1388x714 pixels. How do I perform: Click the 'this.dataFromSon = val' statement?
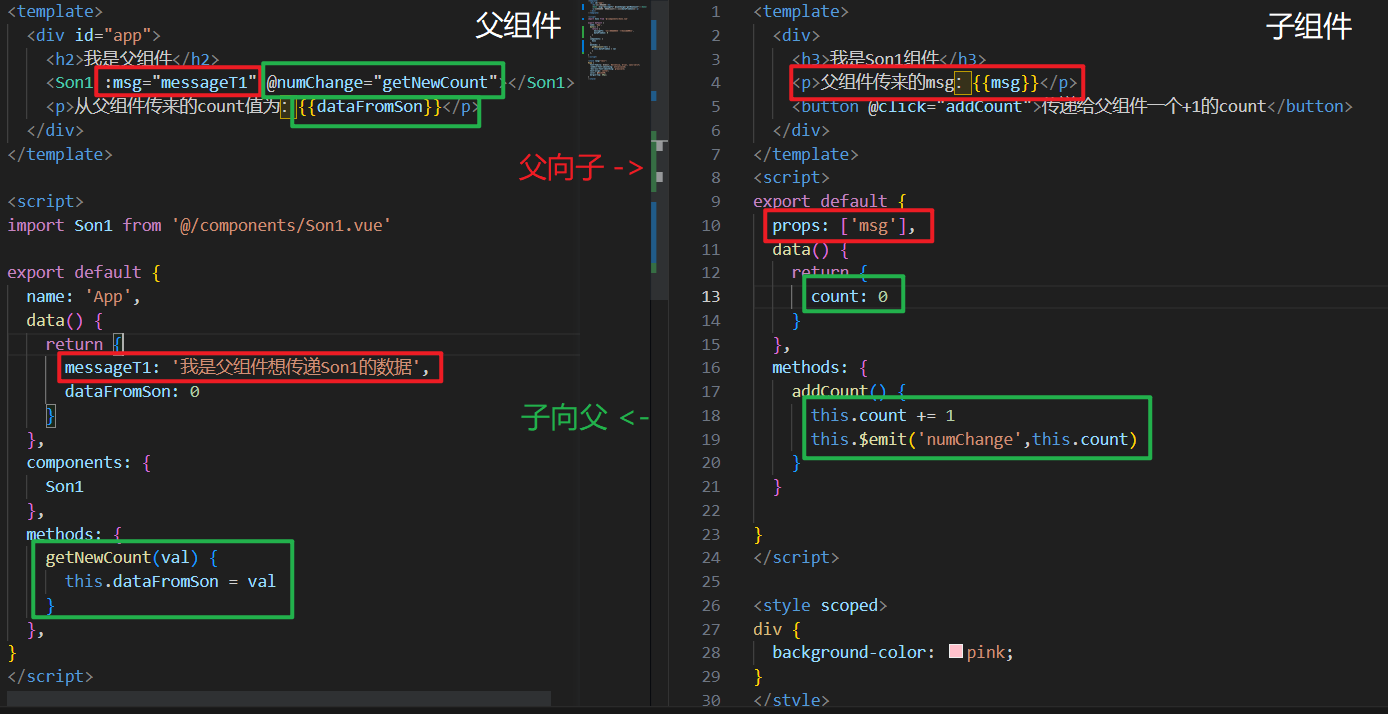tap(170, 581)
